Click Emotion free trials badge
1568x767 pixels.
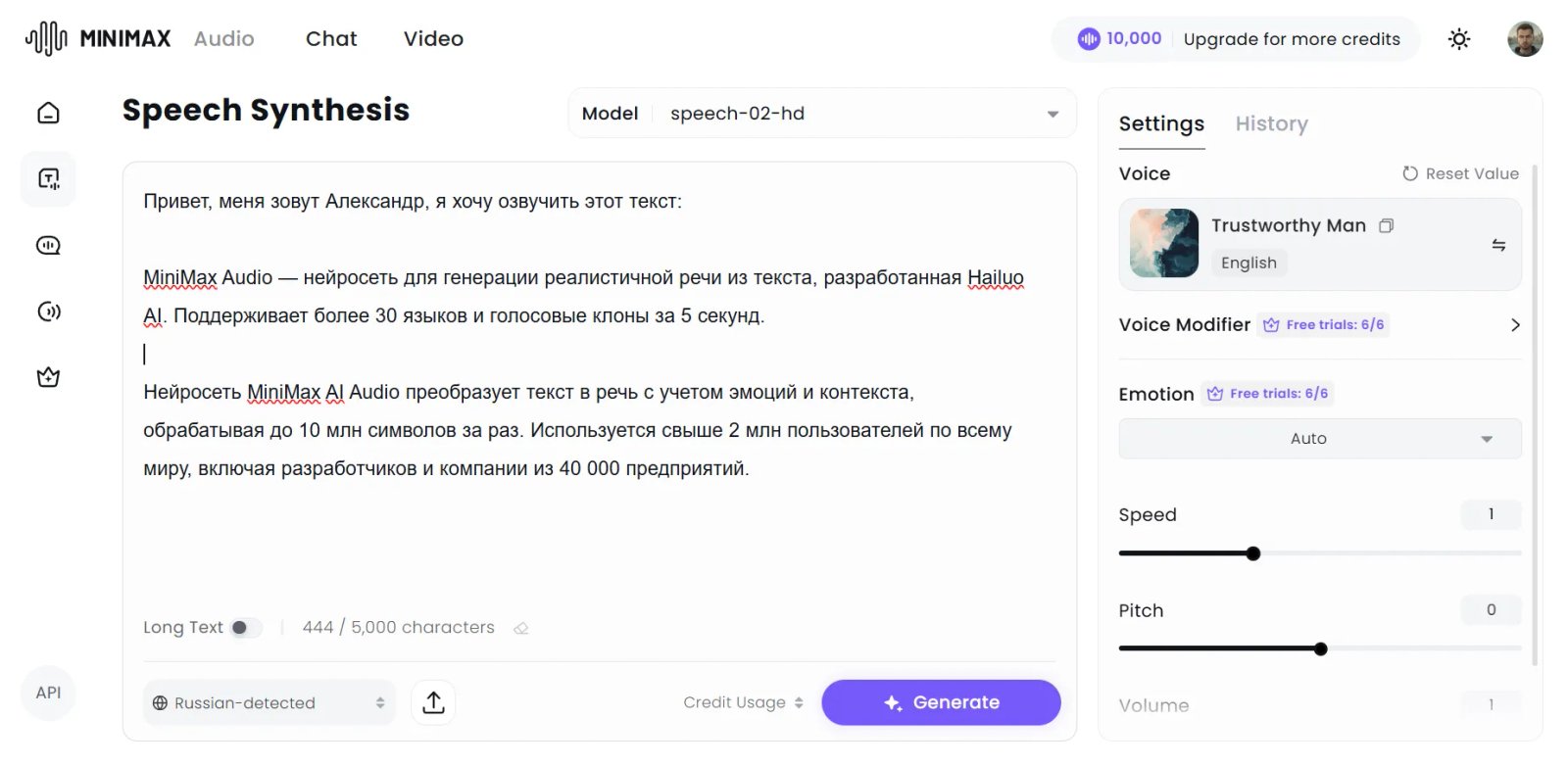1267,394
